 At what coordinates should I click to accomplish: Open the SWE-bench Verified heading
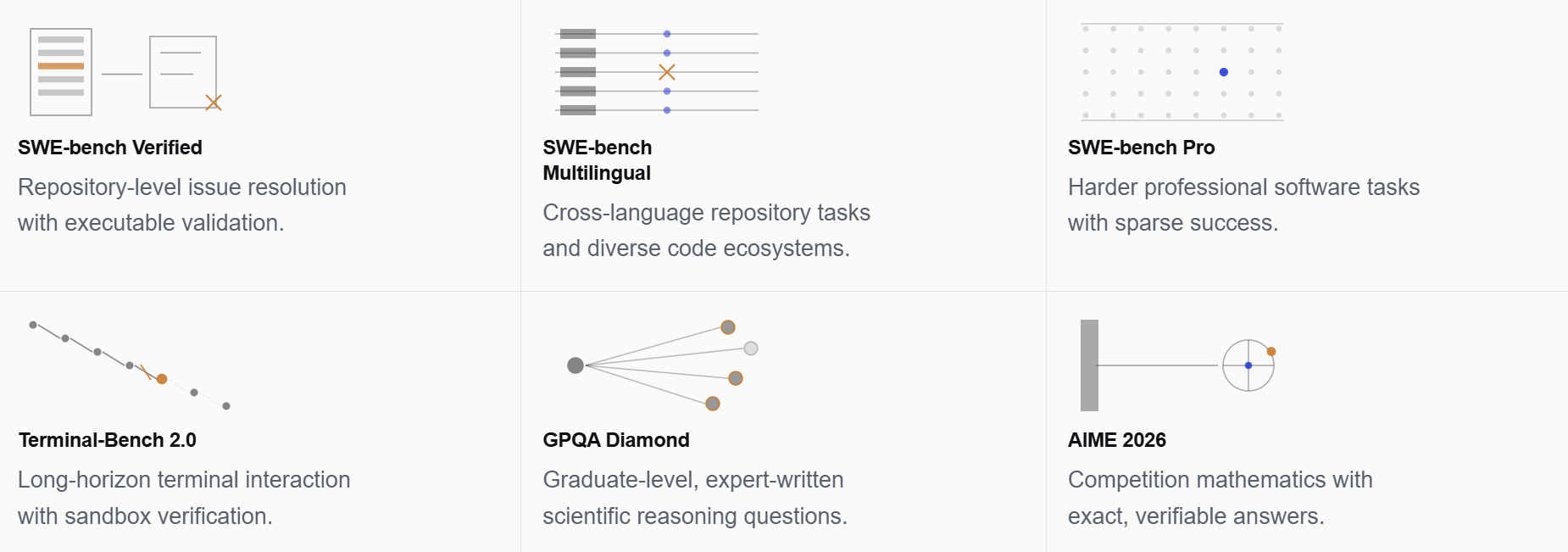110,148
